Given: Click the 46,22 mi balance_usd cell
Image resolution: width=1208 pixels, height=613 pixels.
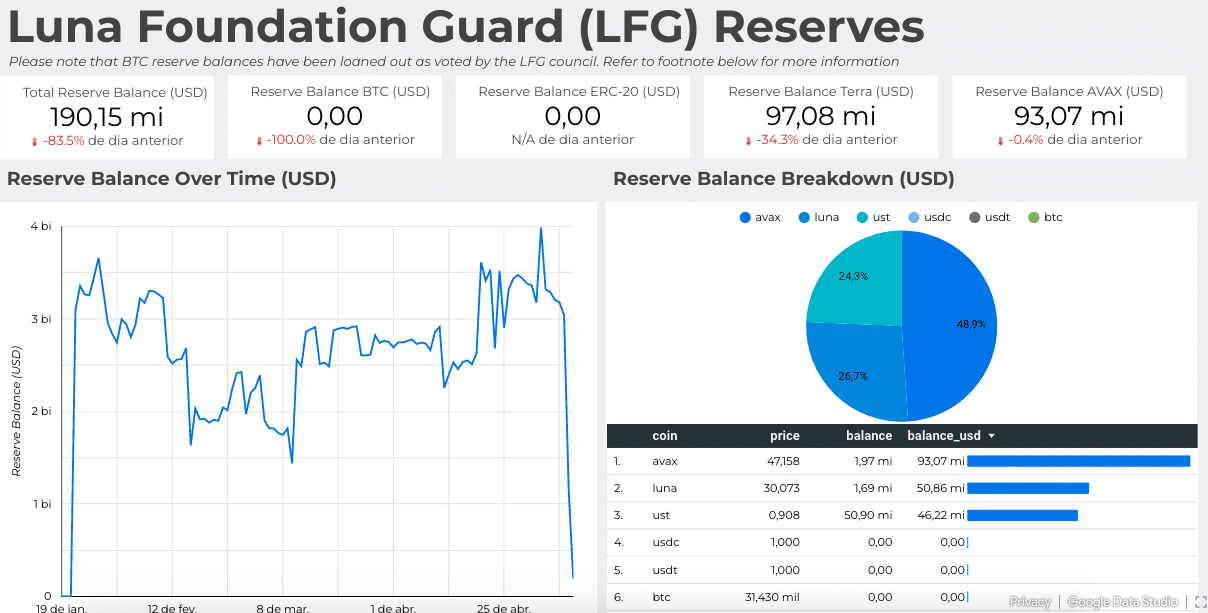Looking at the screenshot, I should pyautogui.click(x=941, y=515).
